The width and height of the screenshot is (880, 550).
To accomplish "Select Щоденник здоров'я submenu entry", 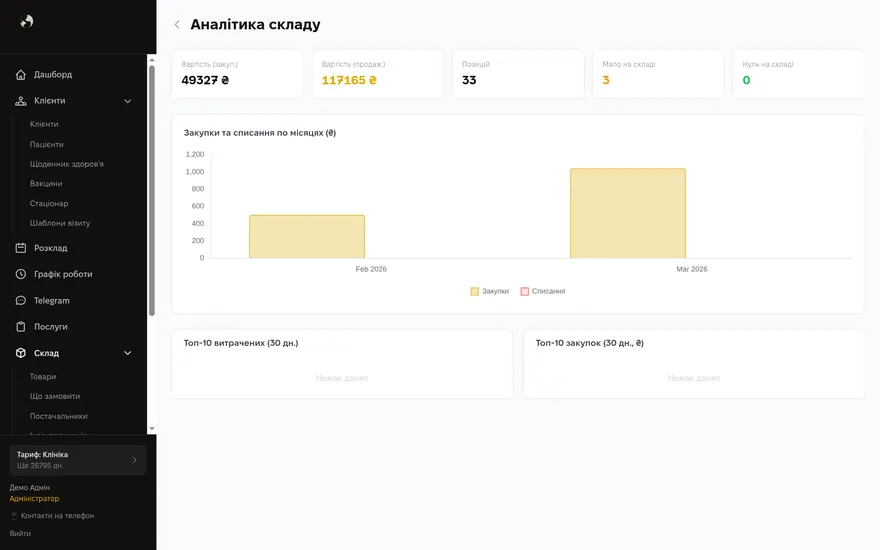I will click(67, 164).
